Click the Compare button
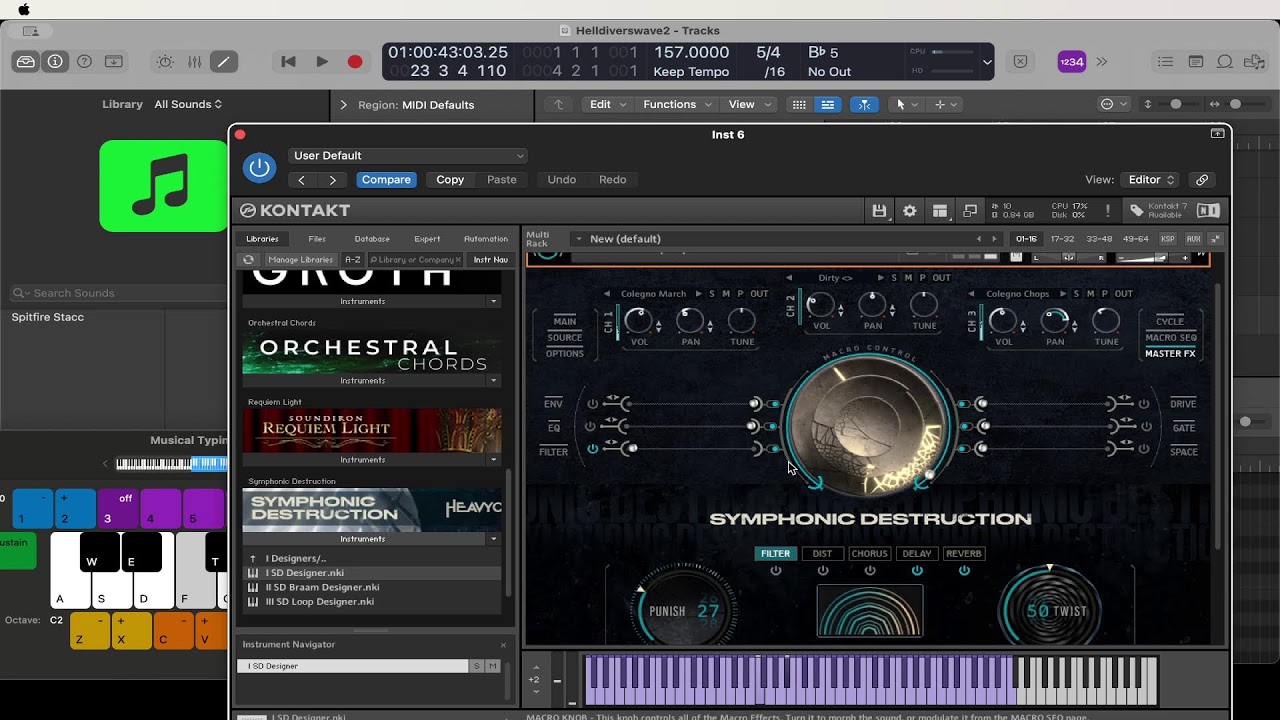This screenshot has width=1280, height=720. [386, 180]
